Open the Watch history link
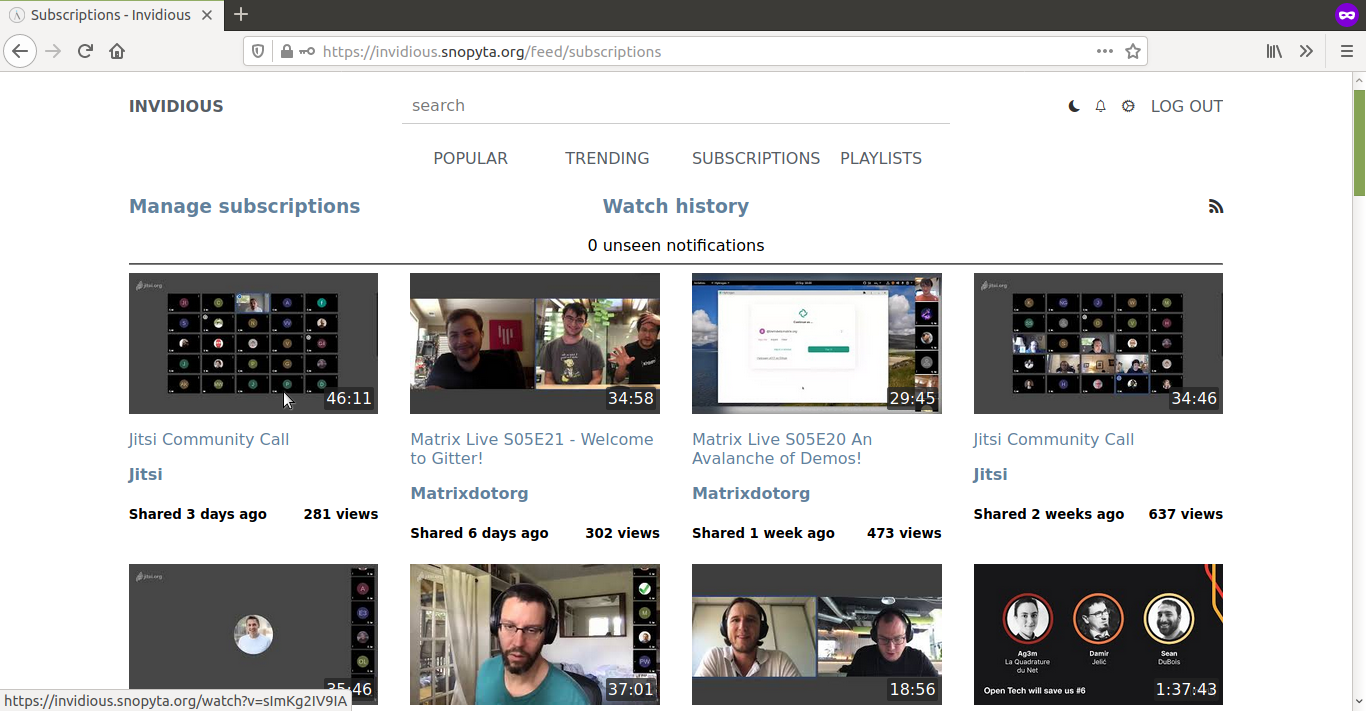 (x=675, y=206)
